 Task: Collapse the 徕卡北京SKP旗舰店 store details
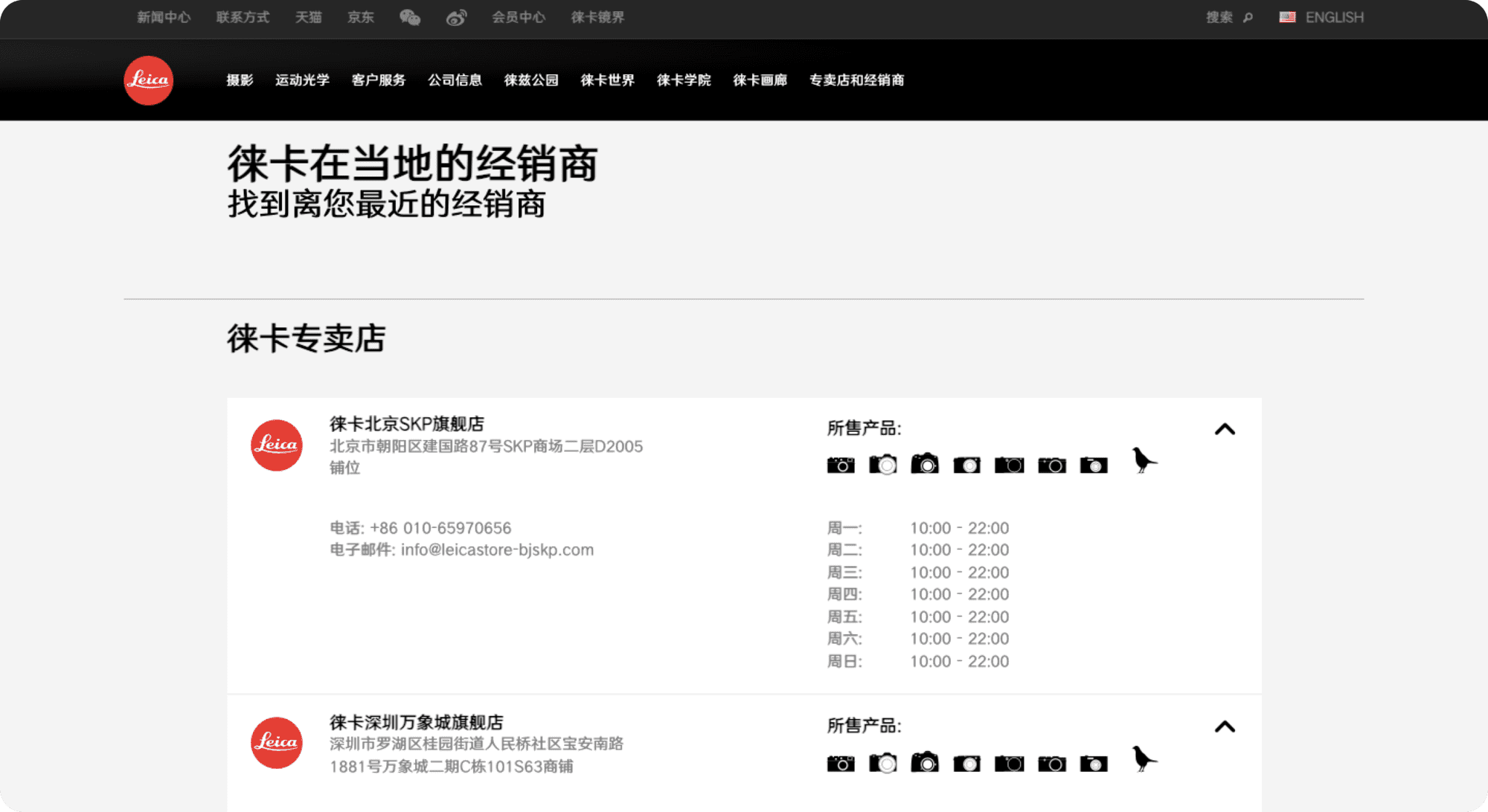click(x=1225, y=429)
